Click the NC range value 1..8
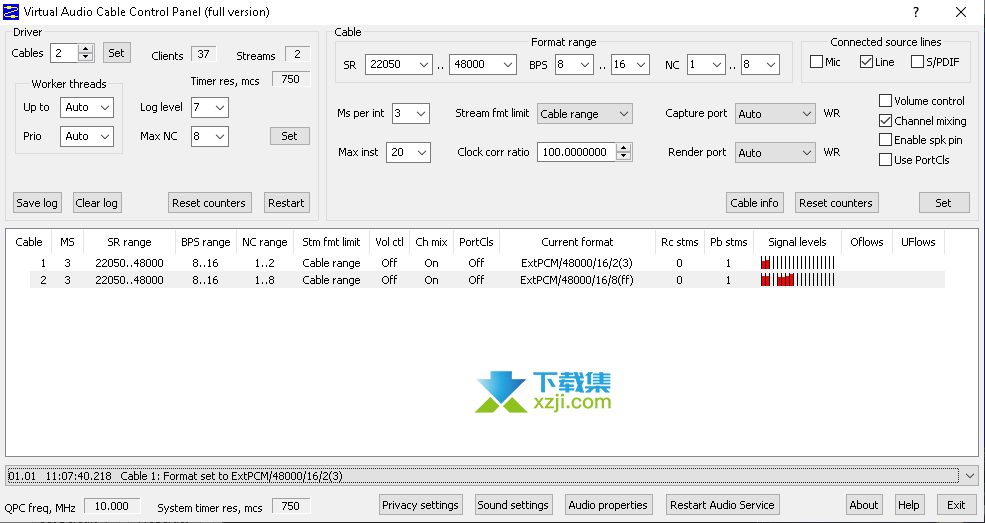Screen dimensions: 985x523 264,280
